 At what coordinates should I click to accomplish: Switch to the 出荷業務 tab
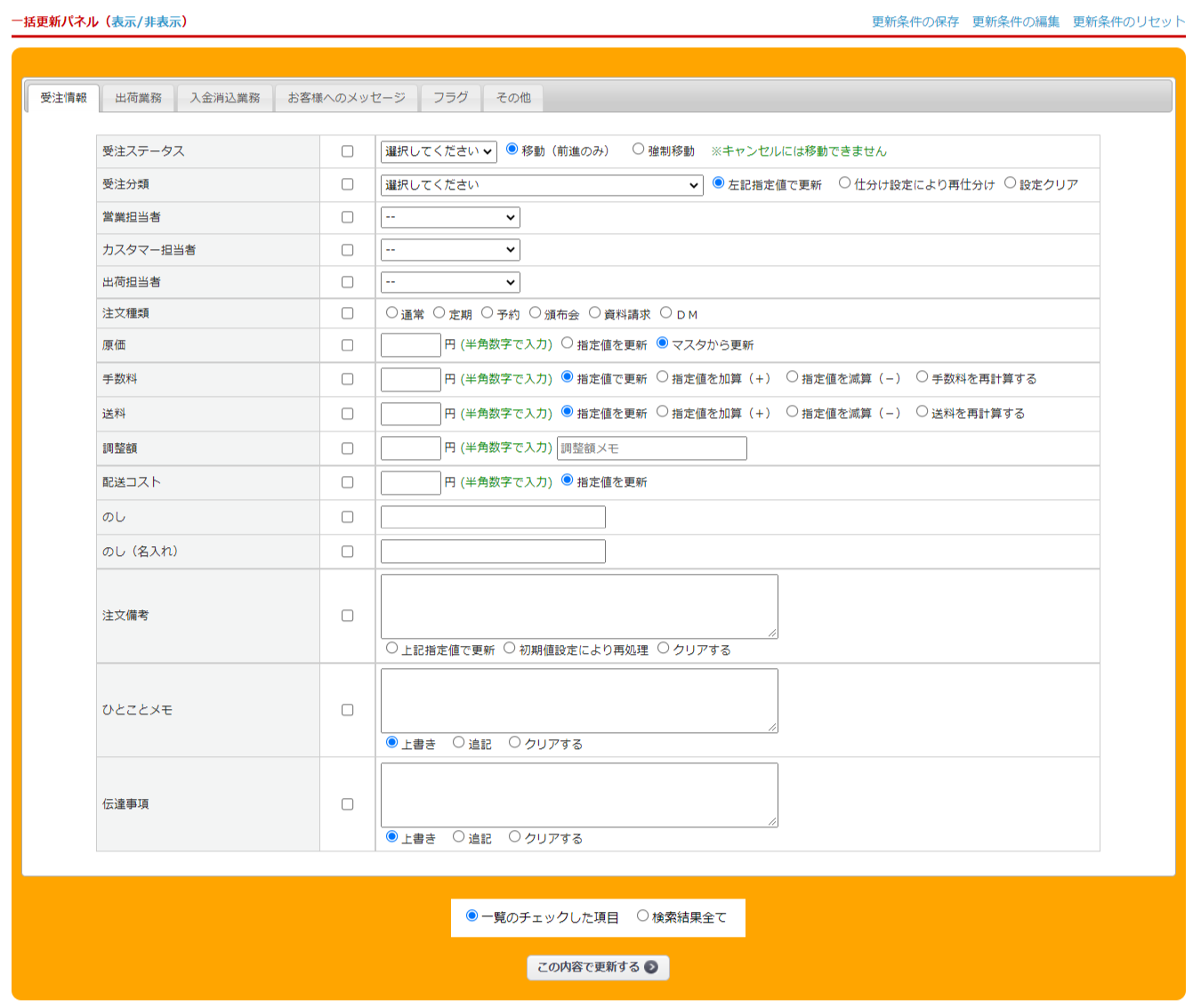(138, 98)
